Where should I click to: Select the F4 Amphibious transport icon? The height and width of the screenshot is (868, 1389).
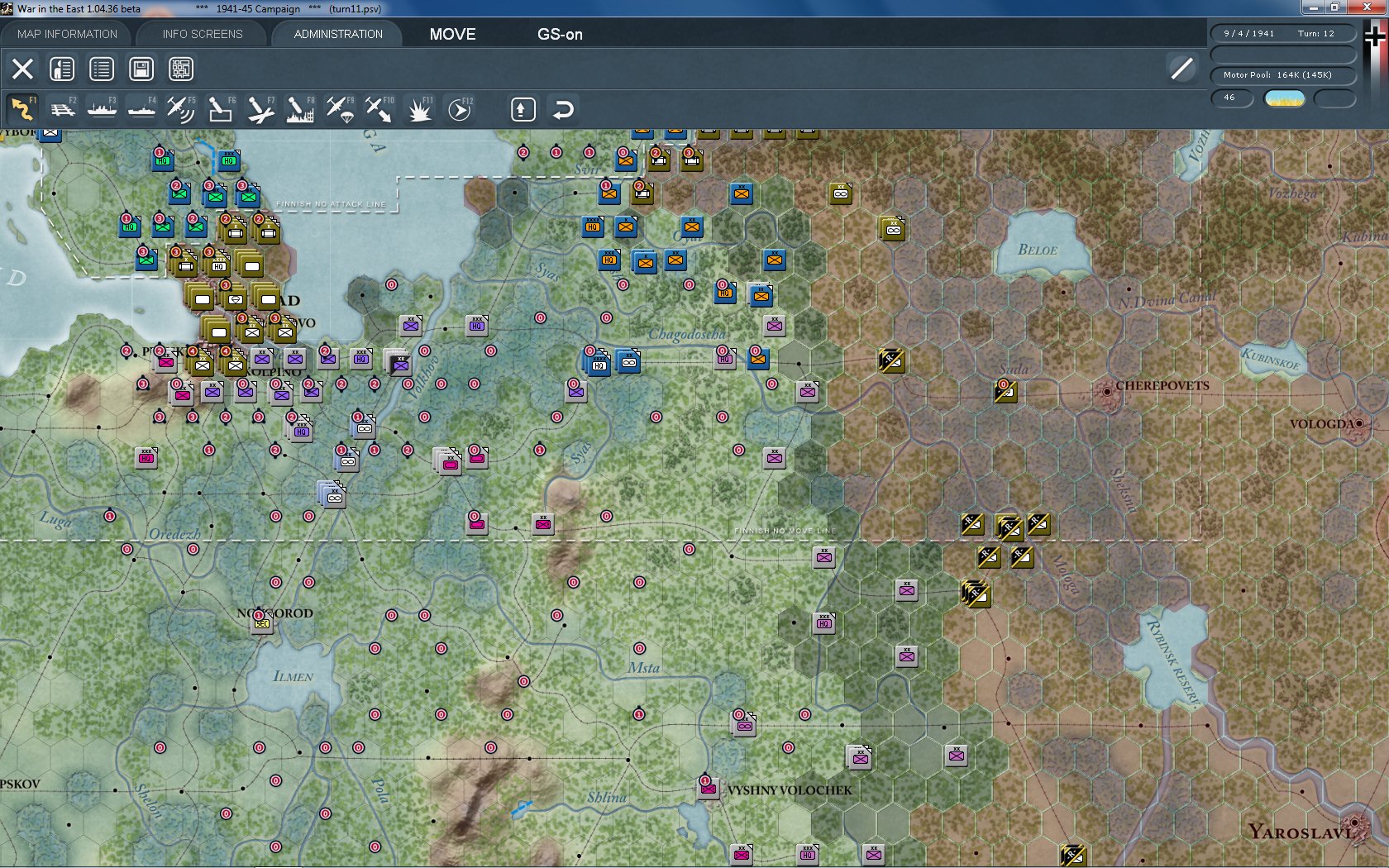point(141,109)
